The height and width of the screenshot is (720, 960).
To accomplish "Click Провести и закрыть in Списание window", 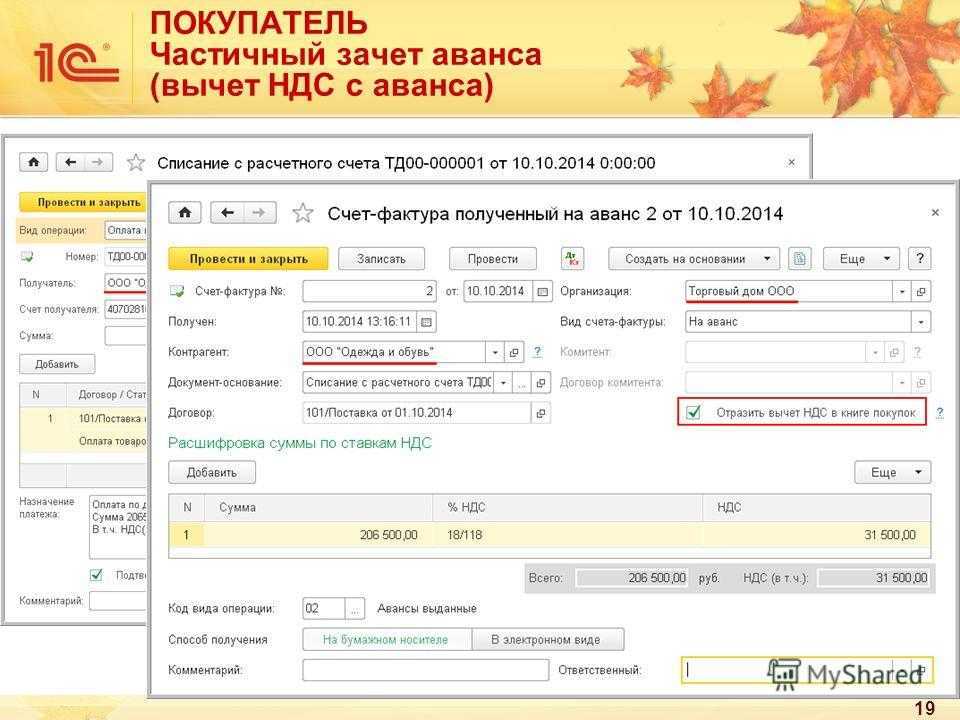I will [84, 202].
